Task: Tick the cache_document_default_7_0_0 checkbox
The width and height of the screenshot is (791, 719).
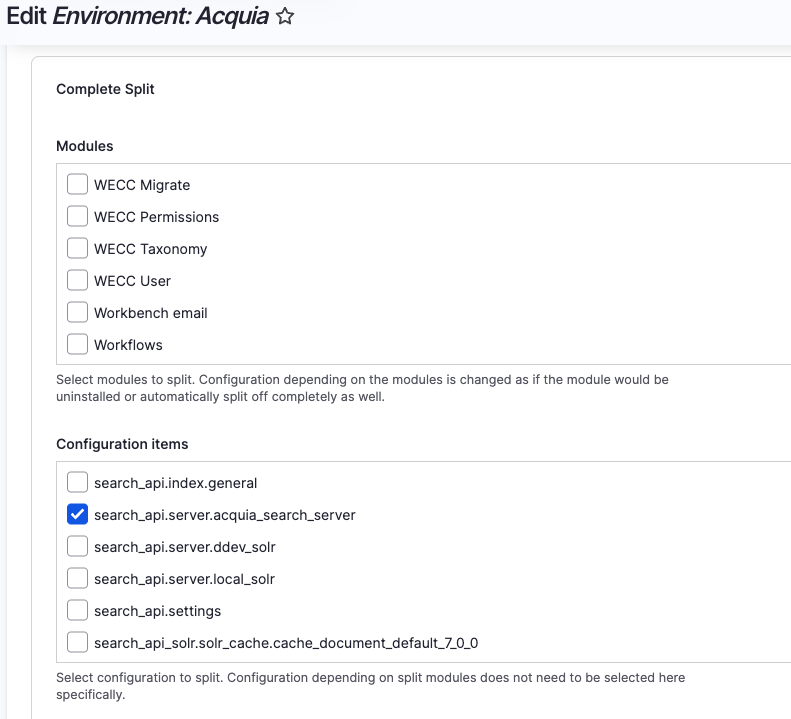Action: (x=77, y=642)
